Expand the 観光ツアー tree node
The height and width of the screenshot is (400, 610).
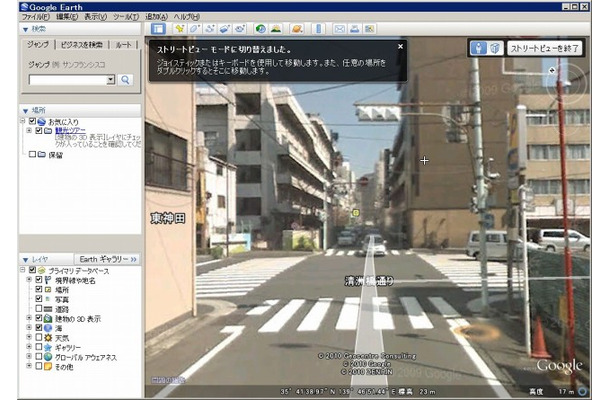pos(29,130)
